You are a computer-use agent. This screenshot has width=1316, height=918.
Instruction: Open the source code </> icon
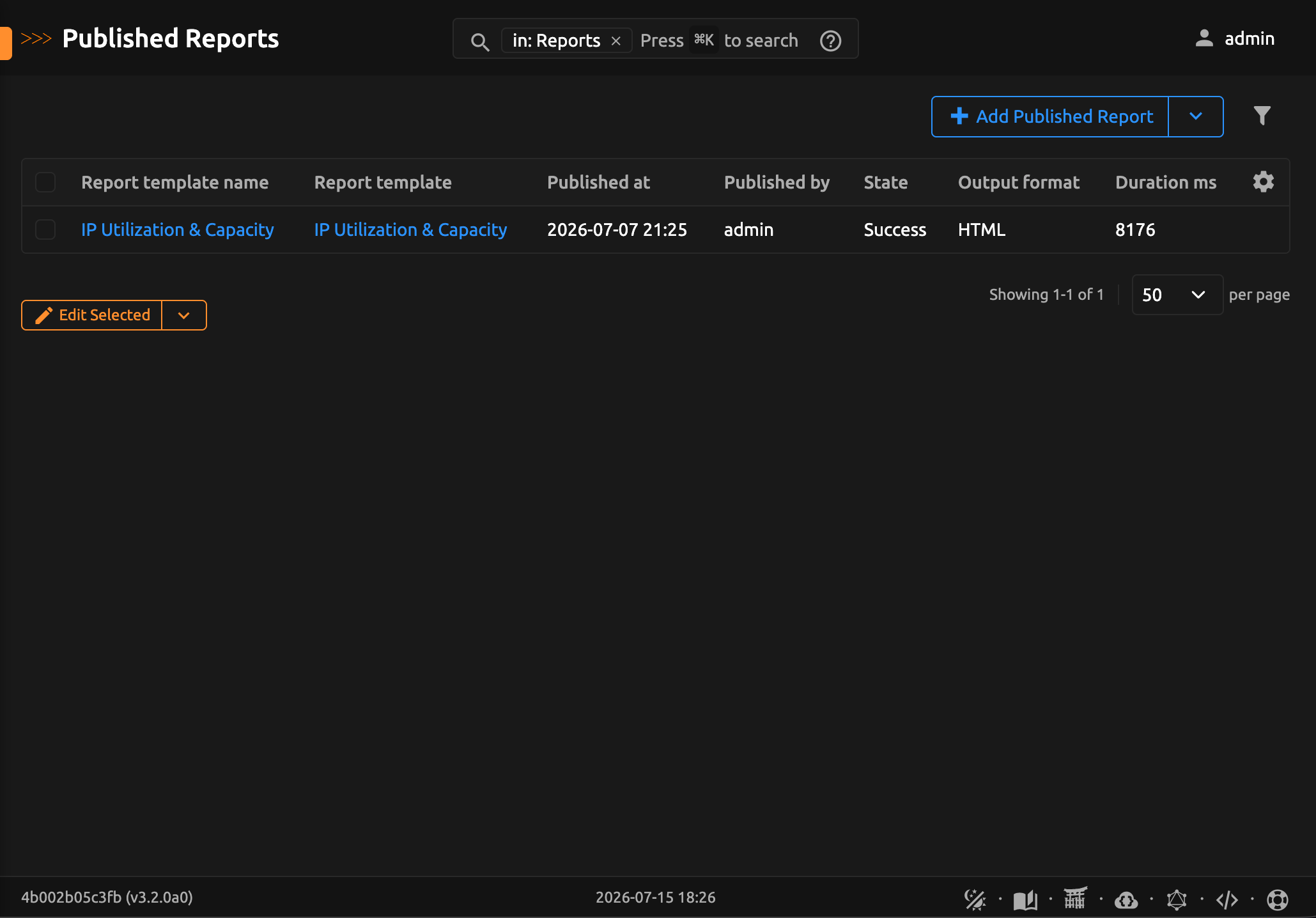point(1227,899)
